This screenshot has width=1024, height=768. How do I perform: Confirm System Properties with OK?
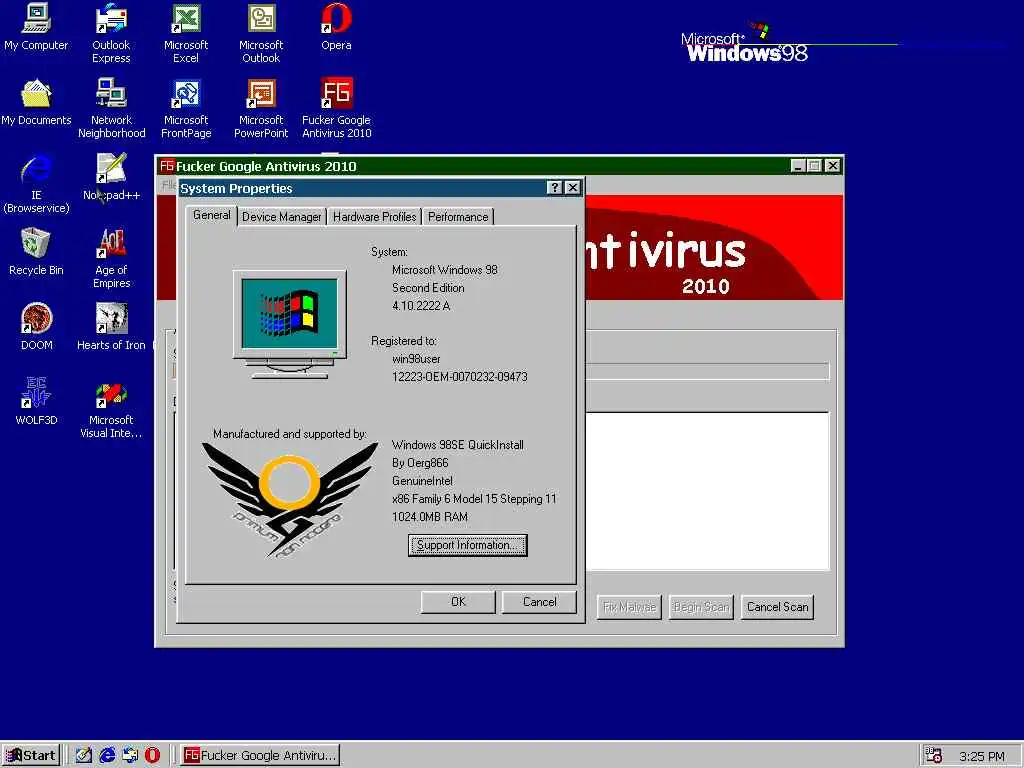pos(458,602)
